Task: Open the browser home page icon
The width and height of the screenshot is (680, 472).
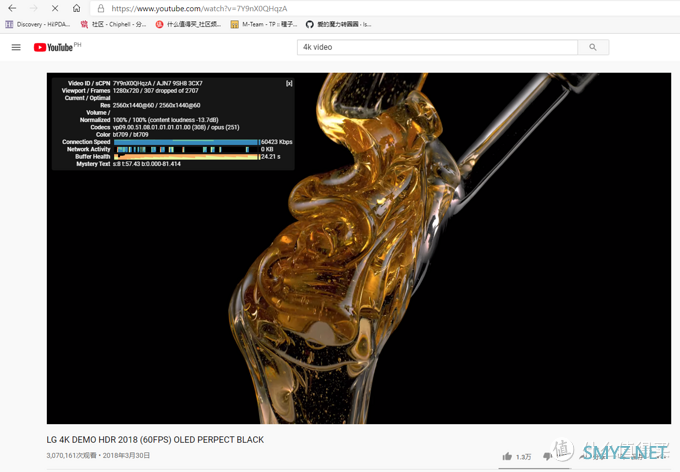Action: coord(76,8)
